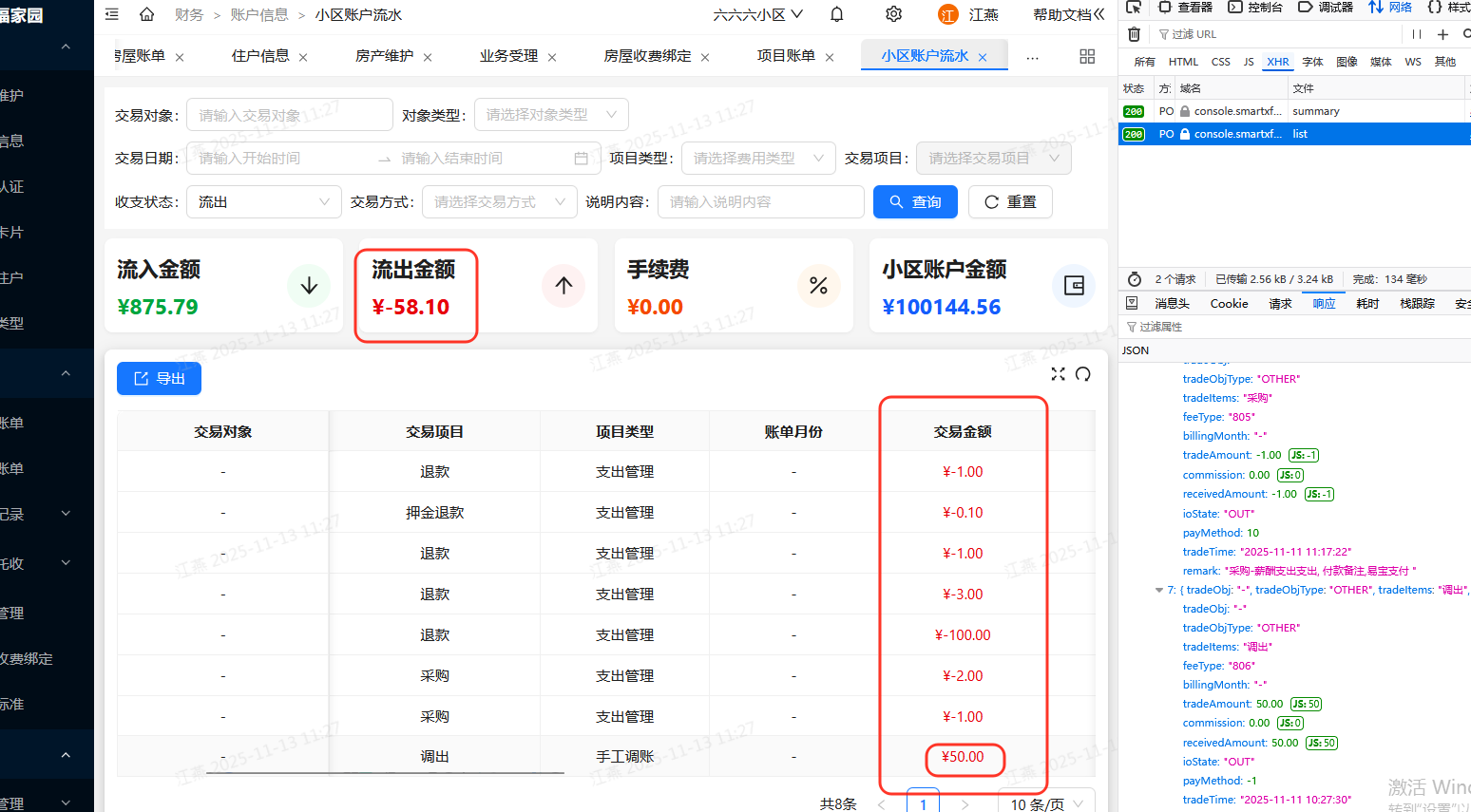The image size is (1471, 812).
Task: Refresh the table with the reload icon
Action: click(1082, 374)
